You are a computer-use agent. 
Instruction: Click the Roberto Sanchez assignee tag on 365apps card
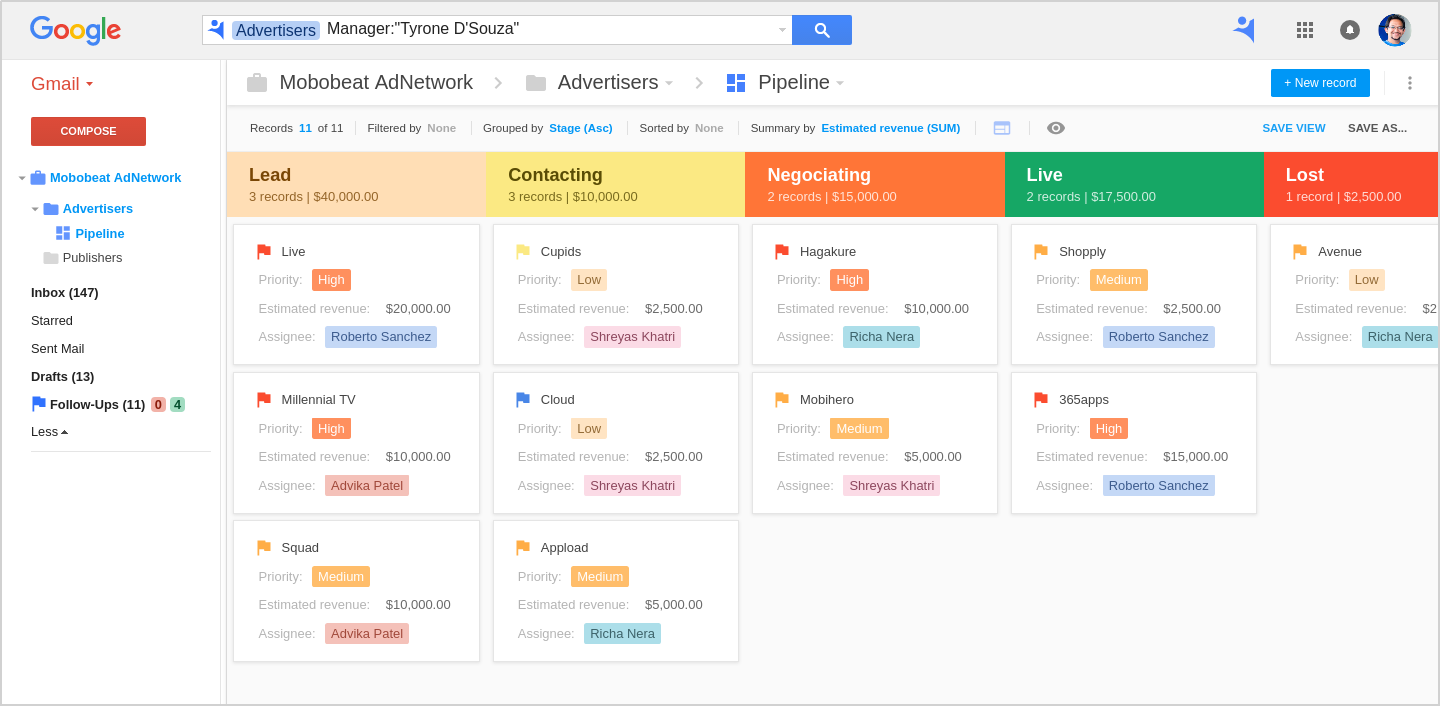(1159, 485)
